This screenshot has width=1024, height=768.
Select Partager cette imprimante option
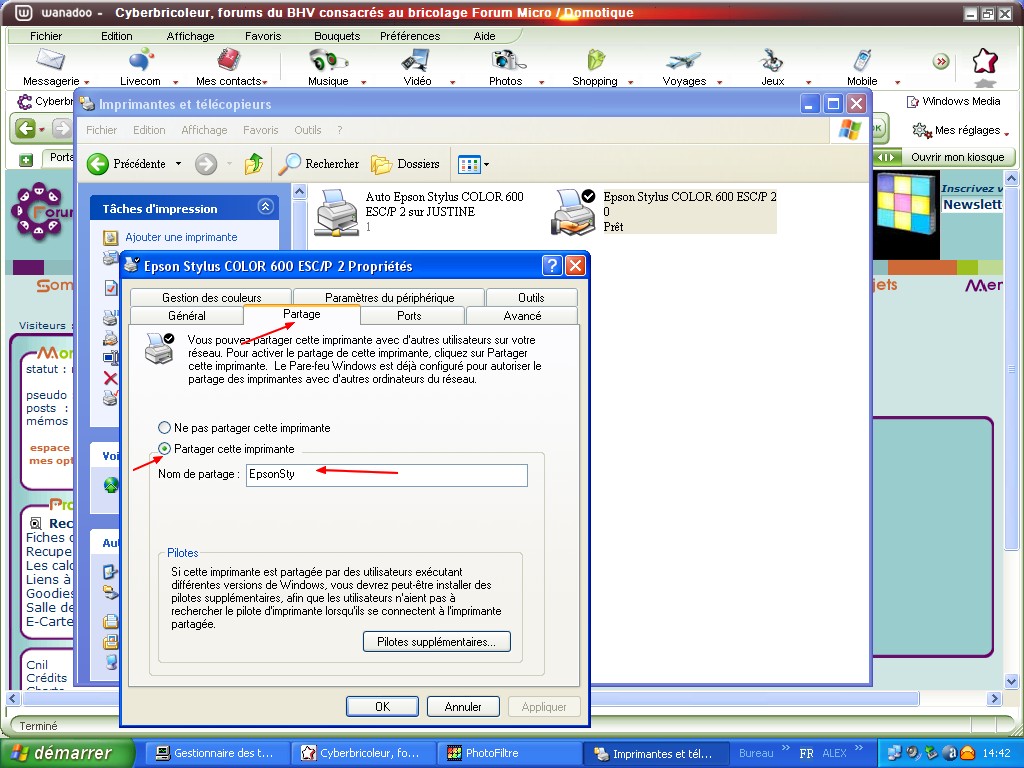[x=166, y=449]
